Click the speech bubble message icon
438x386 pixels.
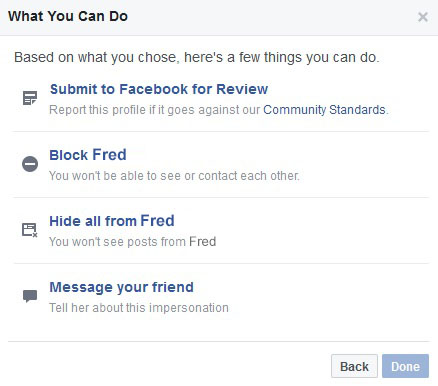point(30,296)
